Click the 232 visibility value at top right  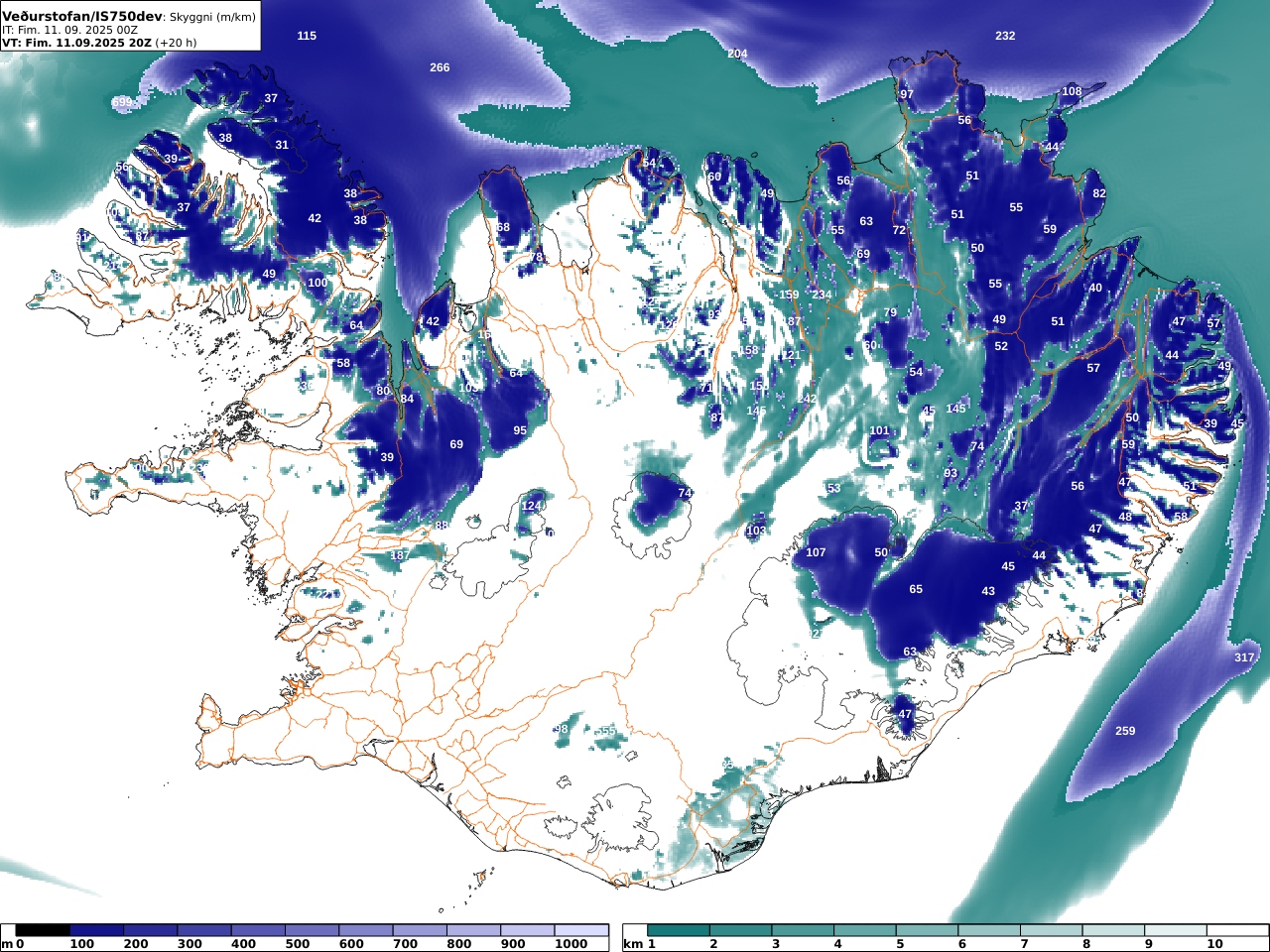[1005, 36]
